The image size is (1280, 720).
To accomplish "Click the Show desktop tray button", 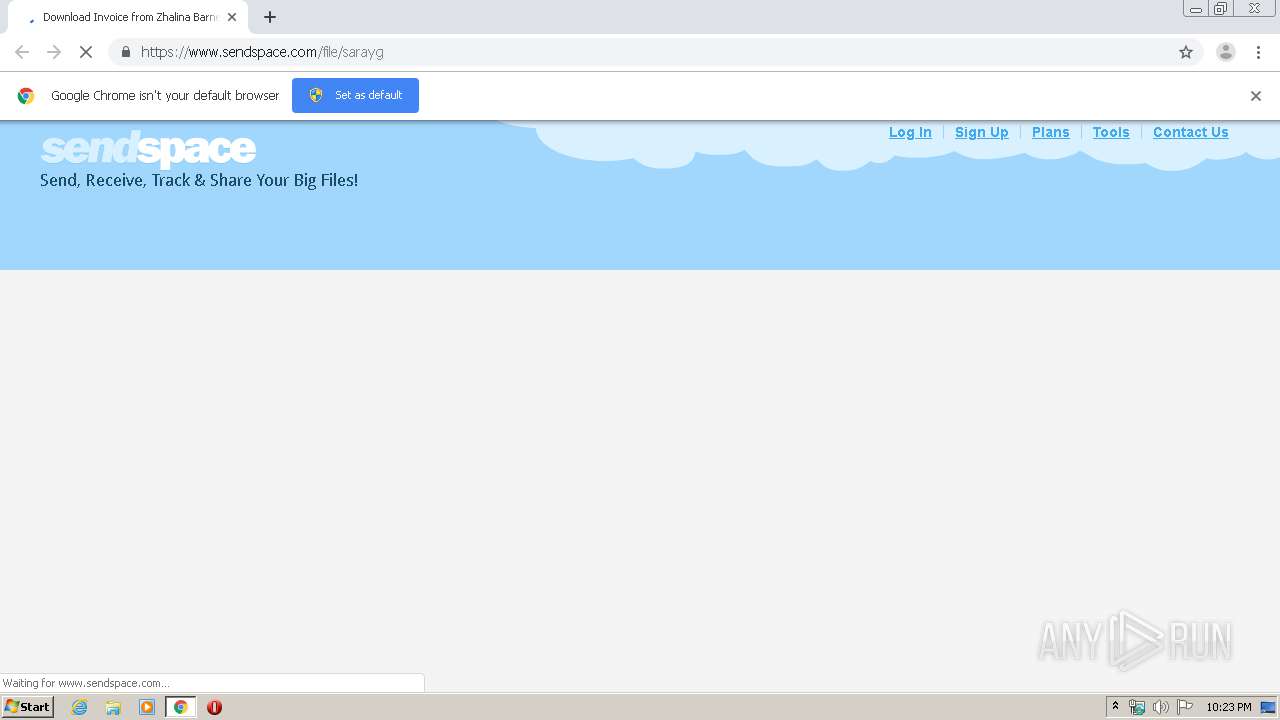I will click(1268, 707).
